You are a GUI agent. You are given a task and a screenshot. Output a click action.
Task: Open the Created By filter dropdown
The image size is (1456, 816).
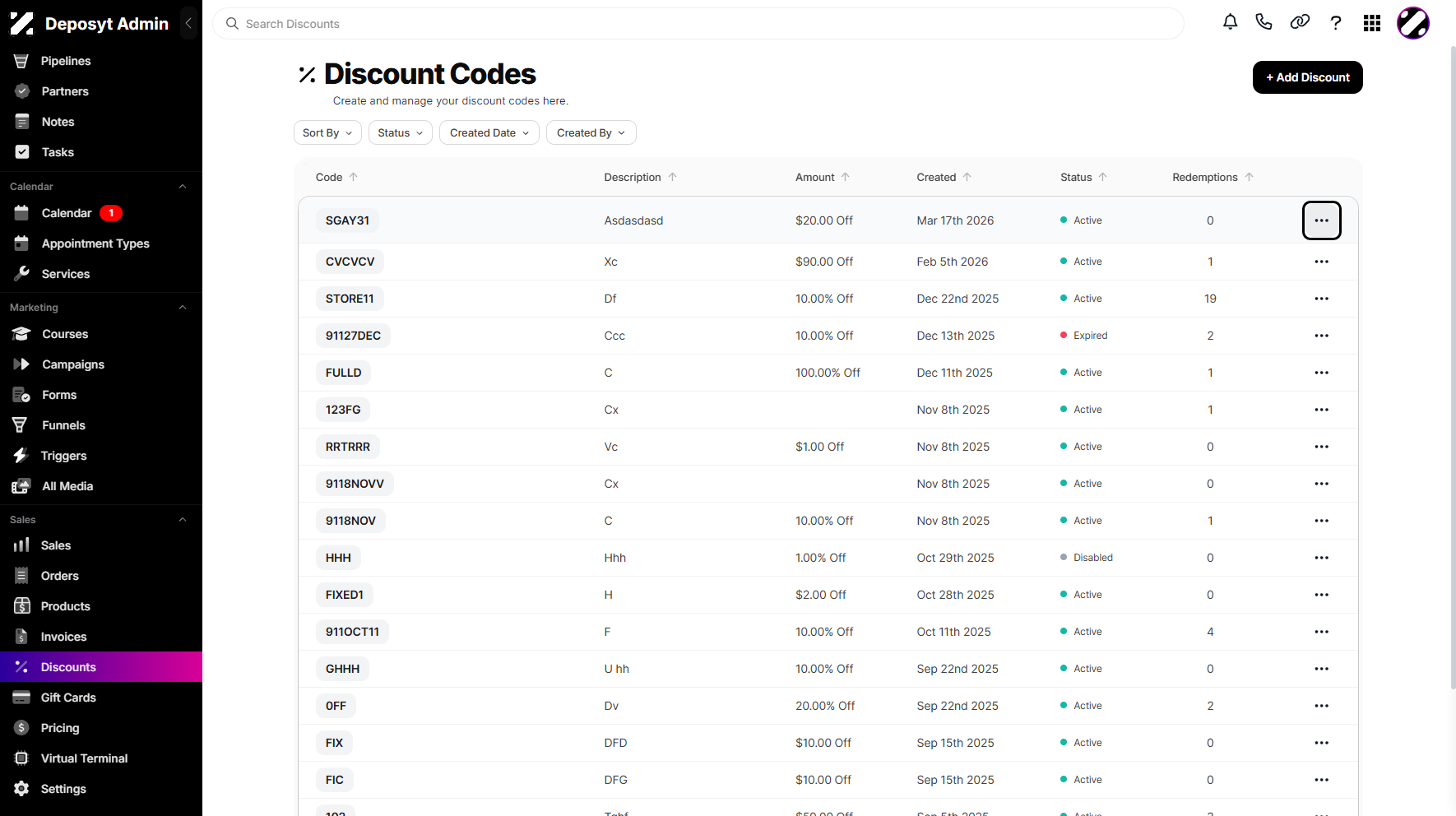(591, 132)
